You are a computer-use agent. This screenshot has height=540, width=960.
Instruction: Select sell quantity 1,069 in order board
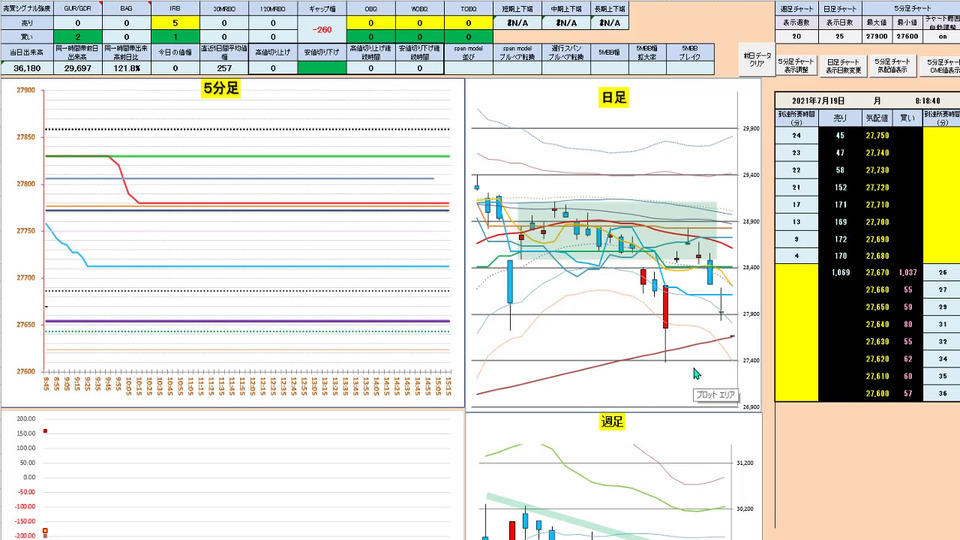coord(841,272)
